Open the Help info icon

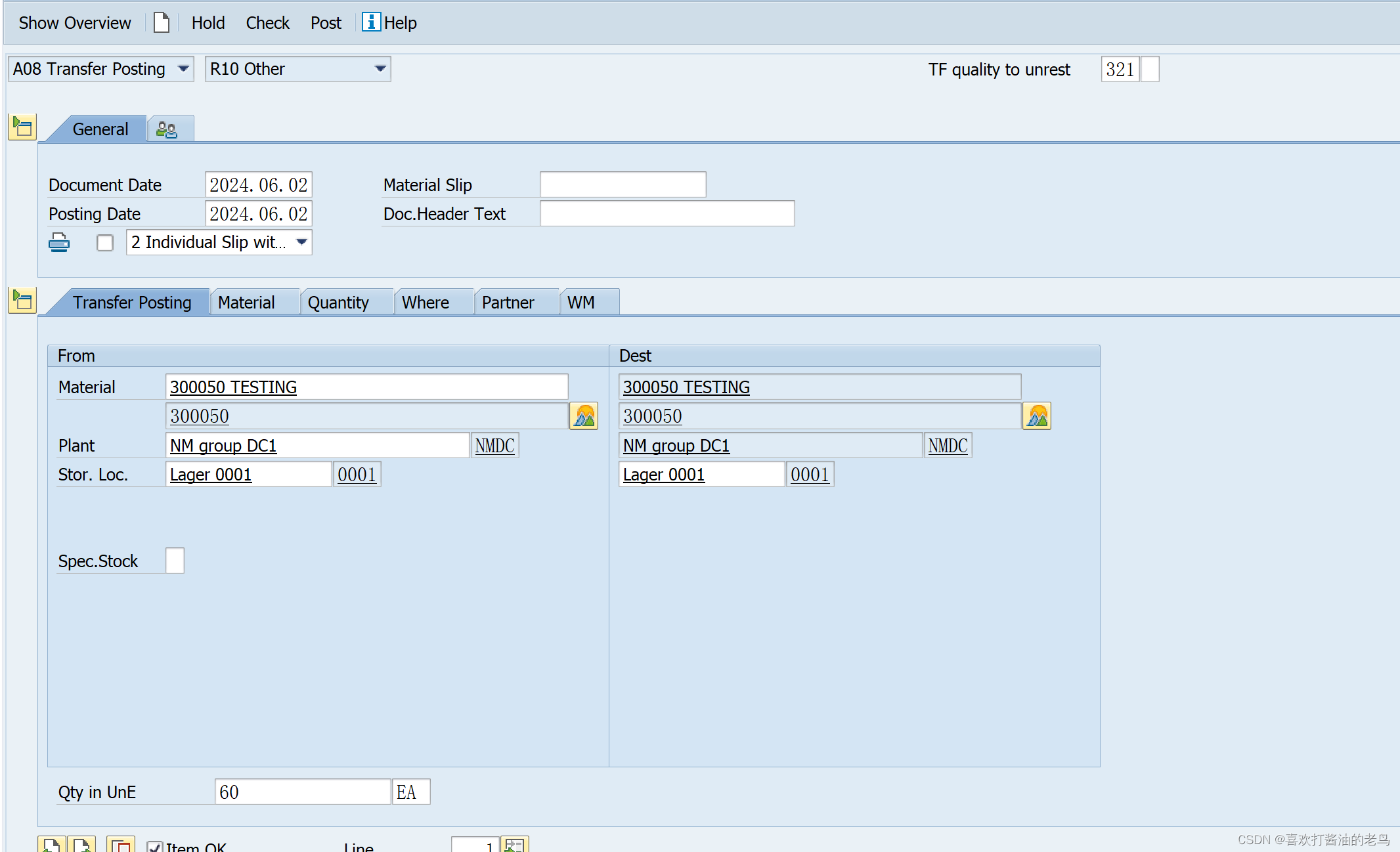[370, 22]
